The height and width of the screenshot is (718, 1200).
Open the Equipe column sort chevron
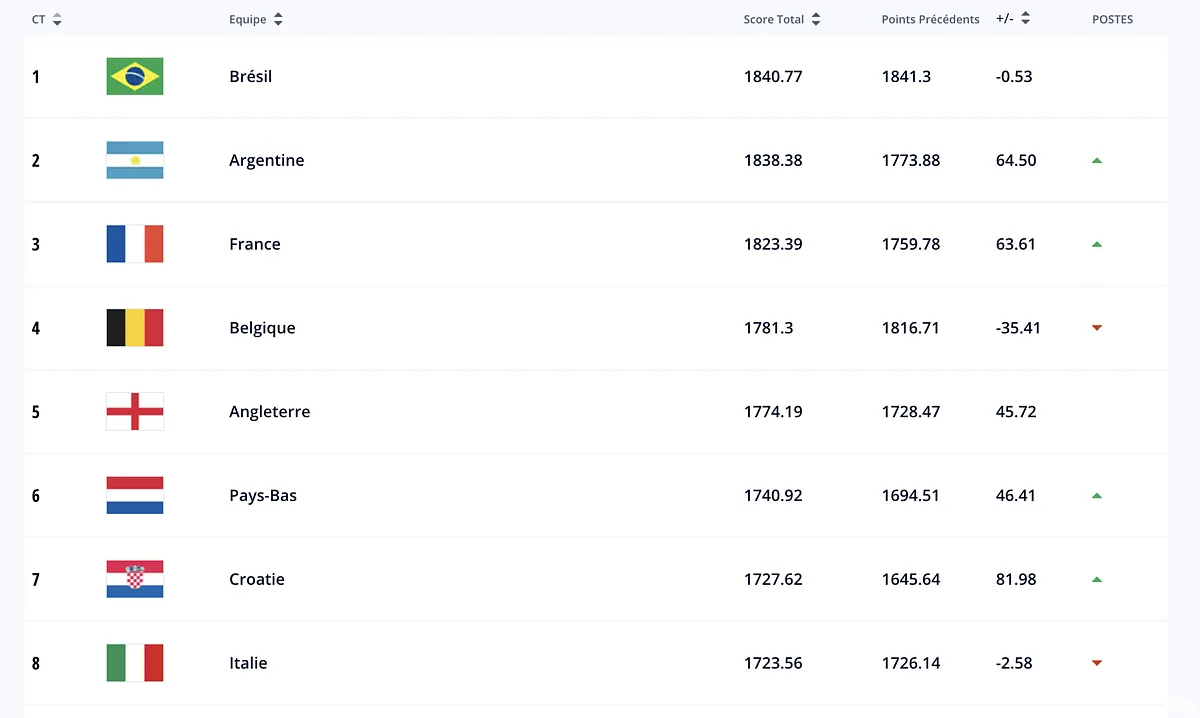click(277, 18)
